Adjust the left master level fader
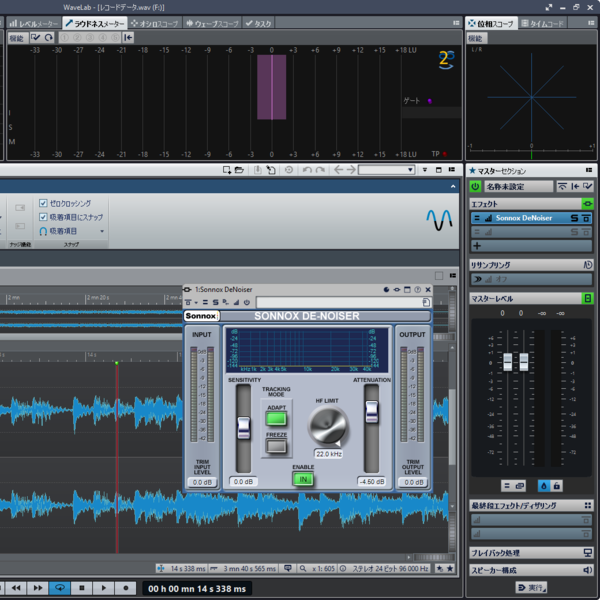The height and width of the screenshot is (600, 600). [x=507, y=362]
